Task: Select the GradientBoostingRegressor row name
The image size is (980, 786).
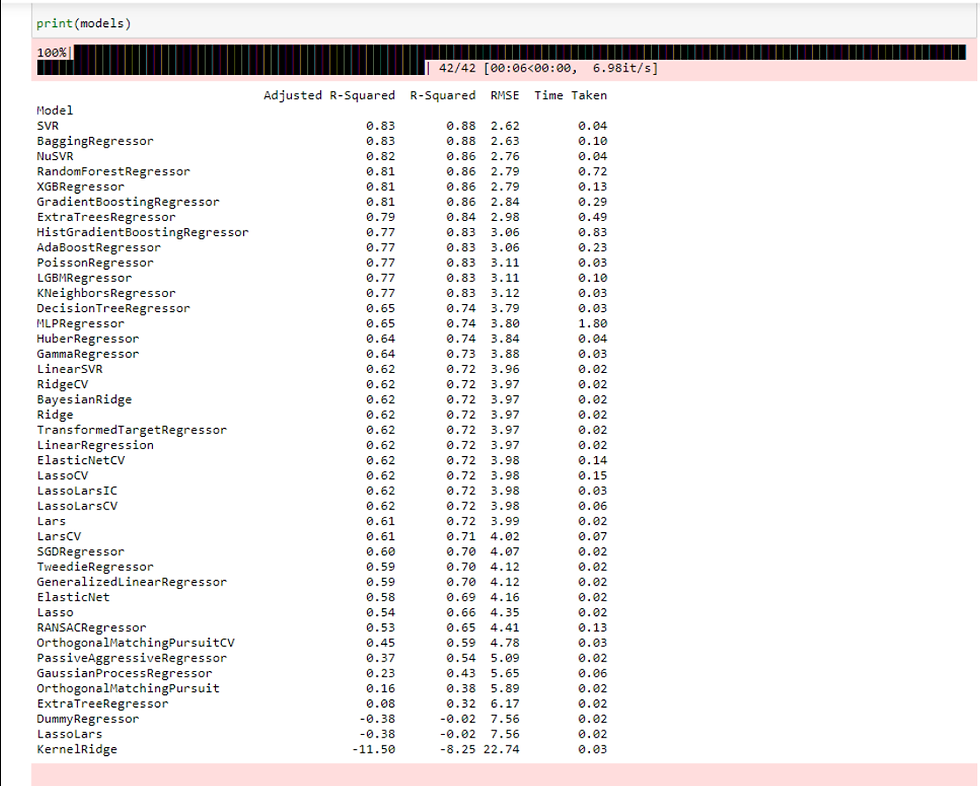Action: click(x=128, y=202)
